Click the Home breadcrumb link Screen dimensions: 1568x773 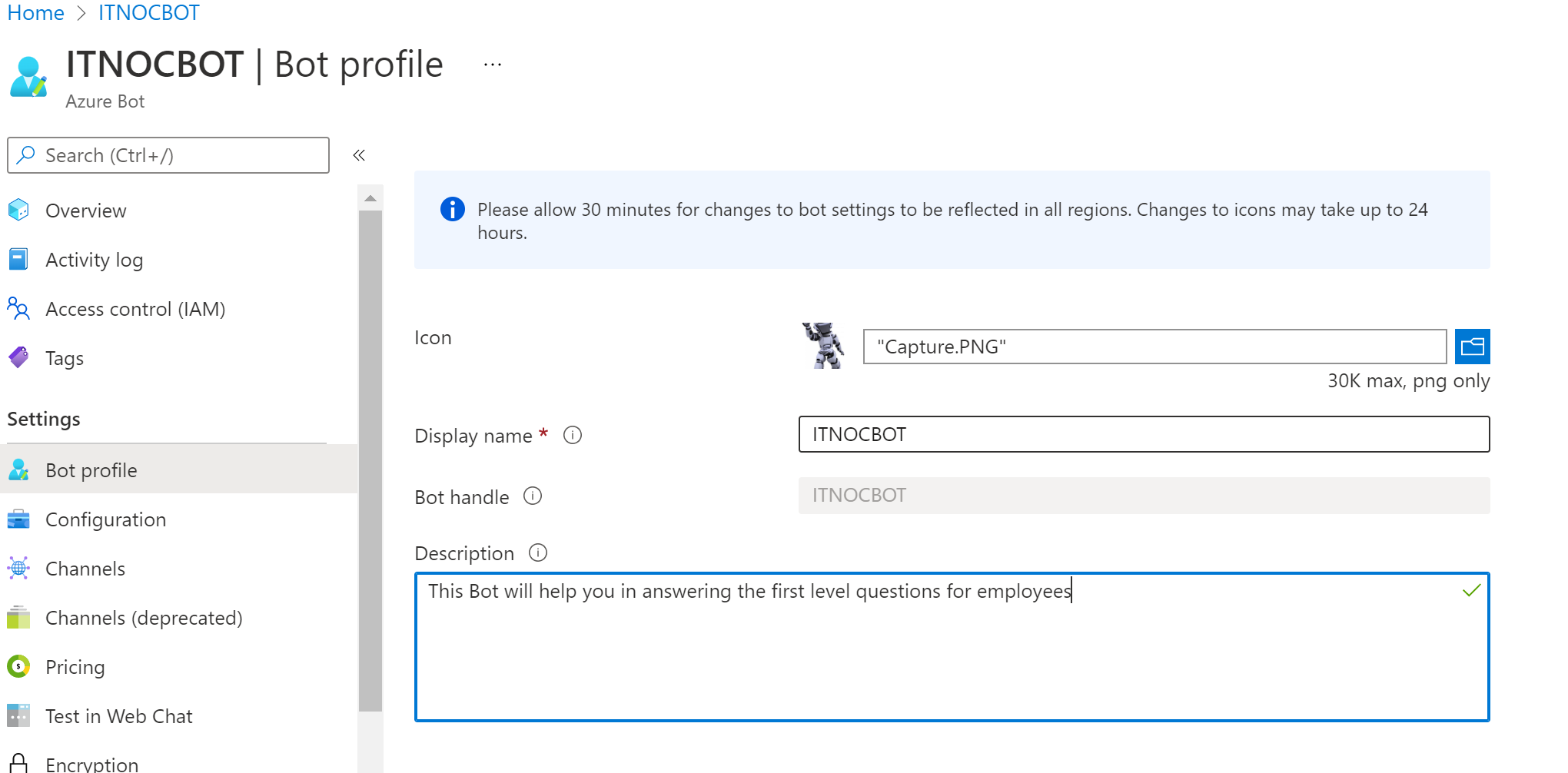click(35, 13)
